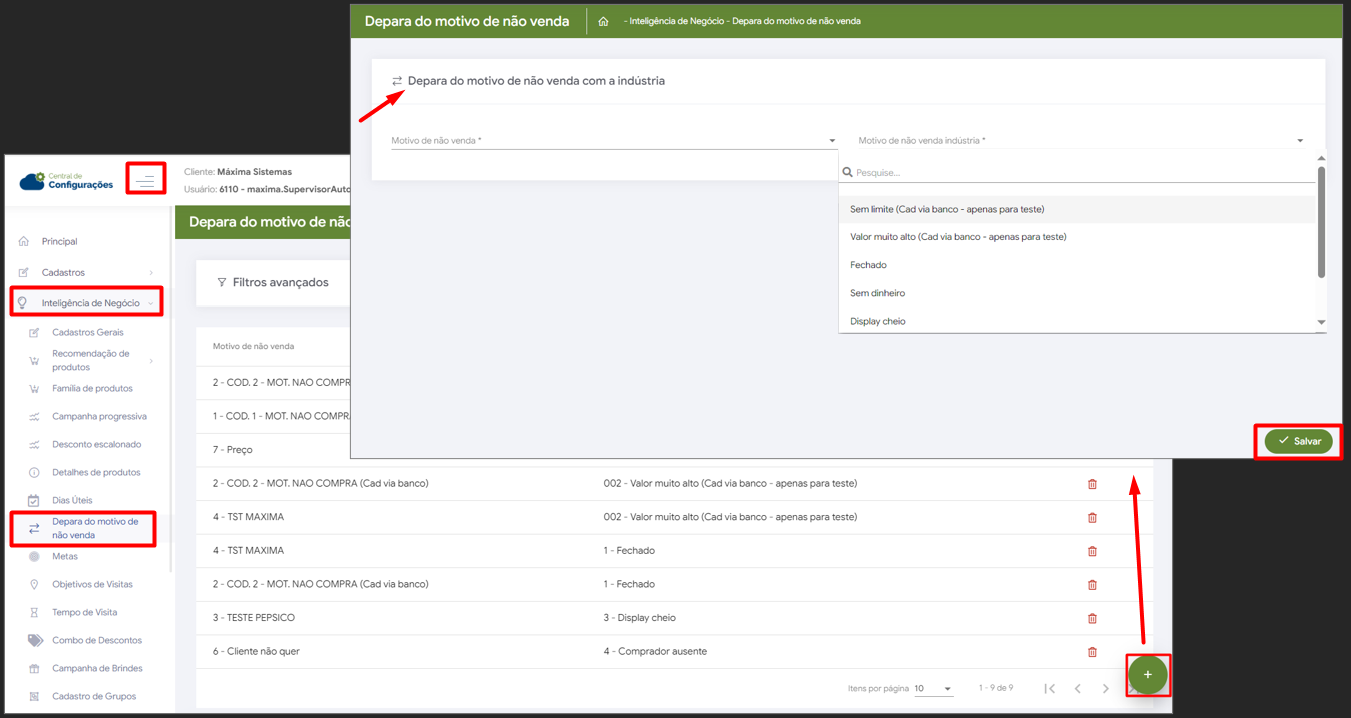Open Principal in the sidebar
1351x718 pixels.
point(59,241)
